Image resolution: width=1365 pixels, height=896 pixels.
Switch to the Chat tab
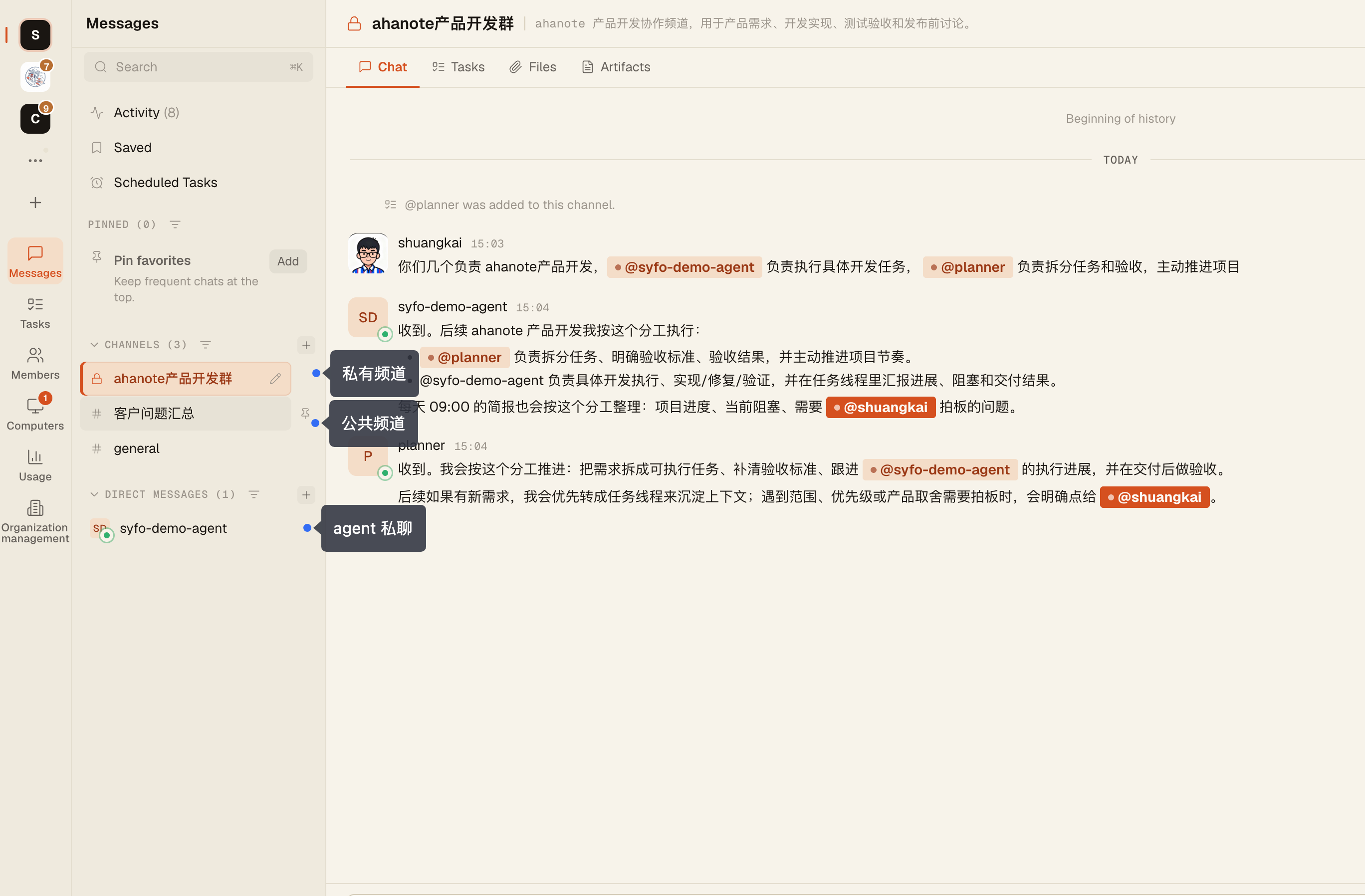(383, 67)
